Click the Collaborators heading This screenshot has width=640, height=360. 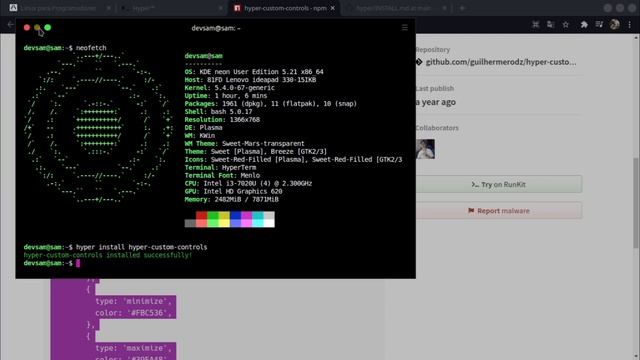click(437, 128)
